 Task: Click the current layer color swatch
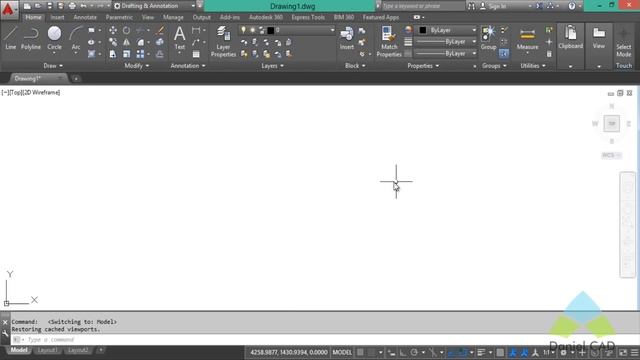tap(270, 30)
